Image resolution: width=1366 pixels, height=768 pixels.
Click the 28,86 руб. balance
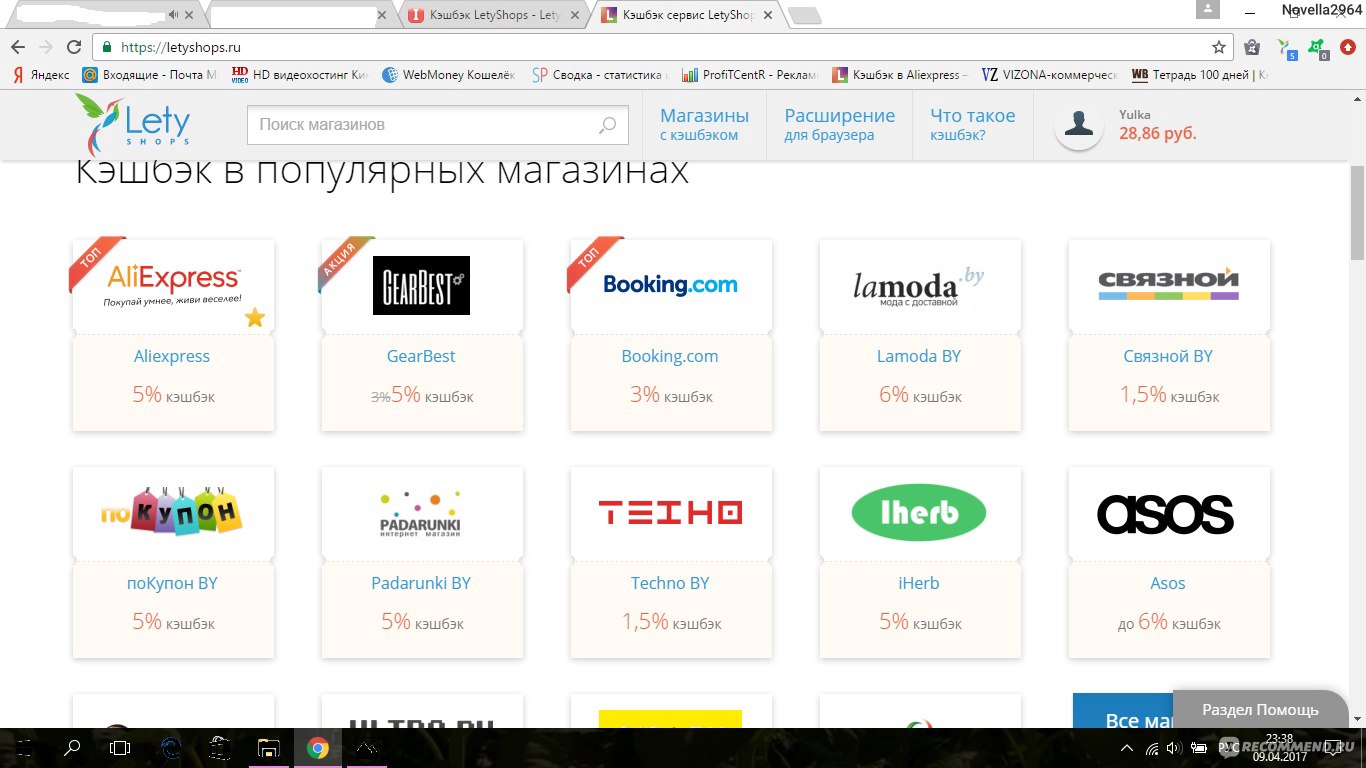point(1157,133)
